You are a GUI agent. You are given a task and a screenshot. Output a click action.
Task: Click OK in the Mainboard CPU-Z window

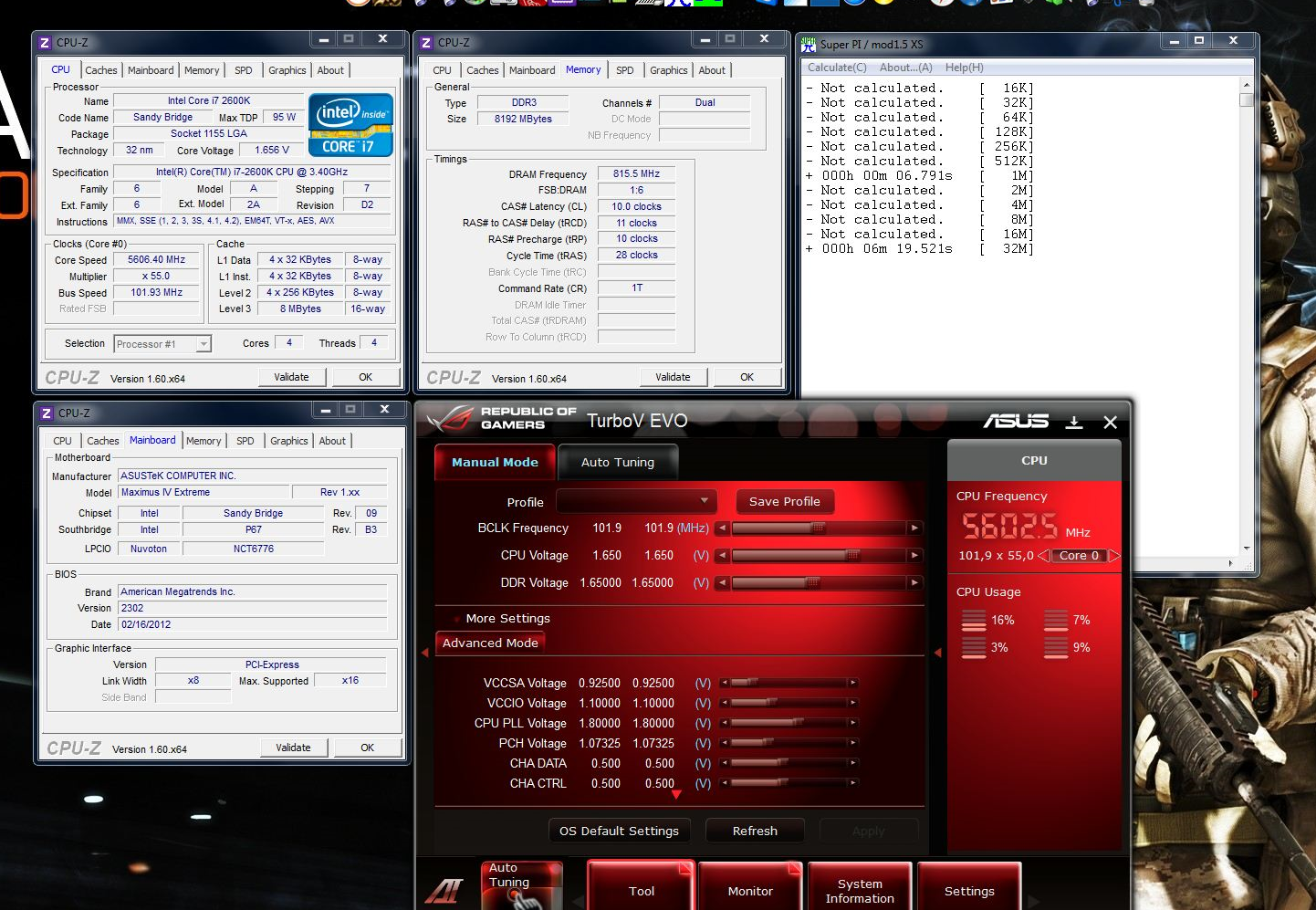(367, 748)
